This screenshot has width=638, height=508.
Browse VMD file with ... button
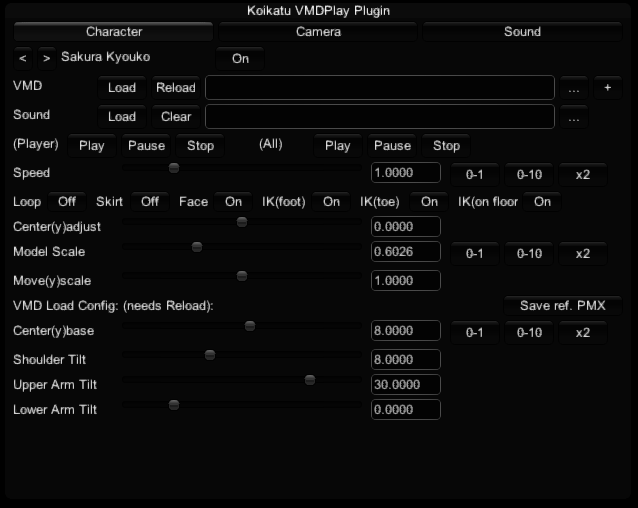[x=574, y=87]
